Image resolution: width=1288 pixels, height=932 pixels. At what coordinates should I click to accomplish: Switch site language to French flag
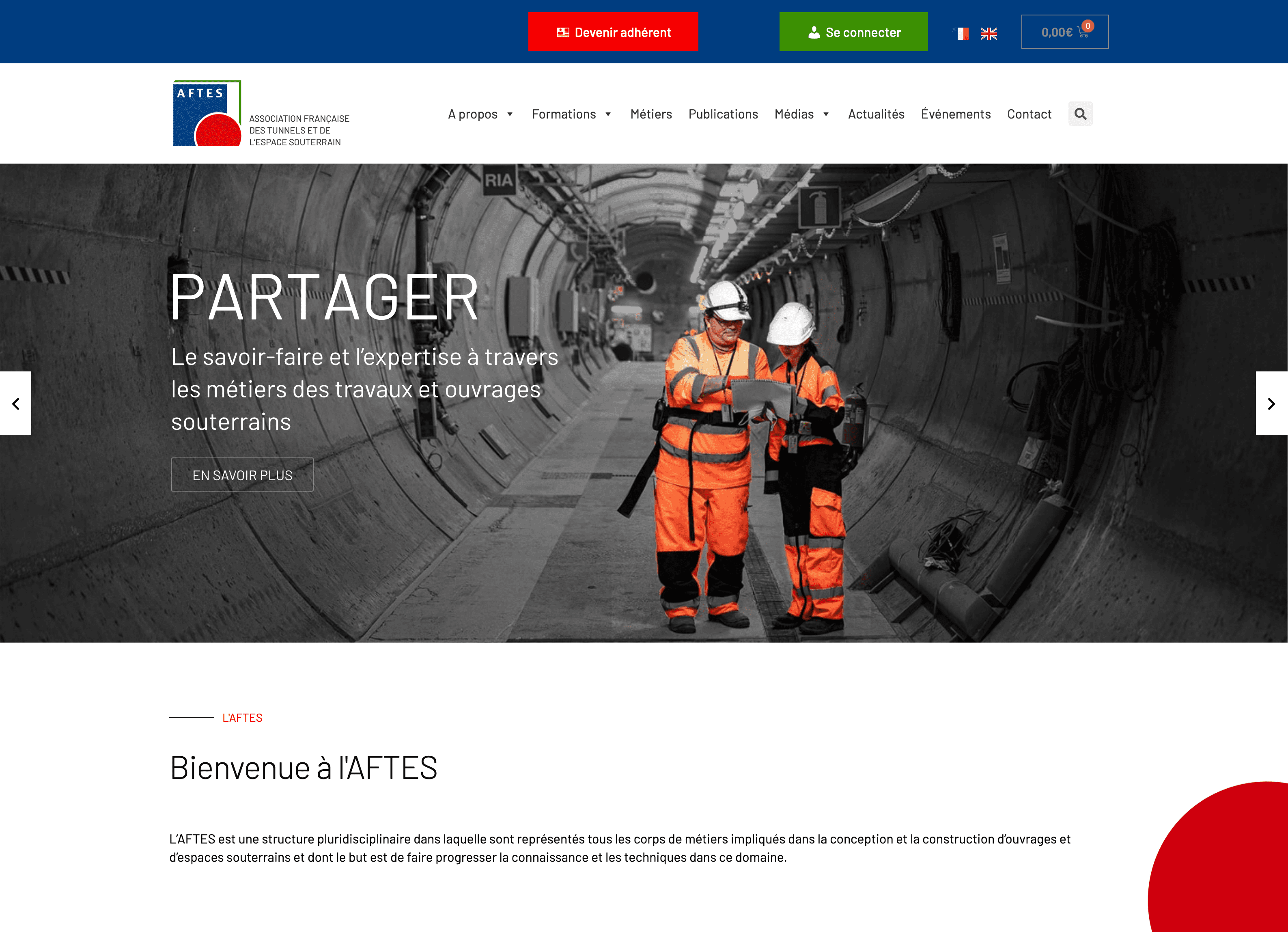tap(961, 34)
